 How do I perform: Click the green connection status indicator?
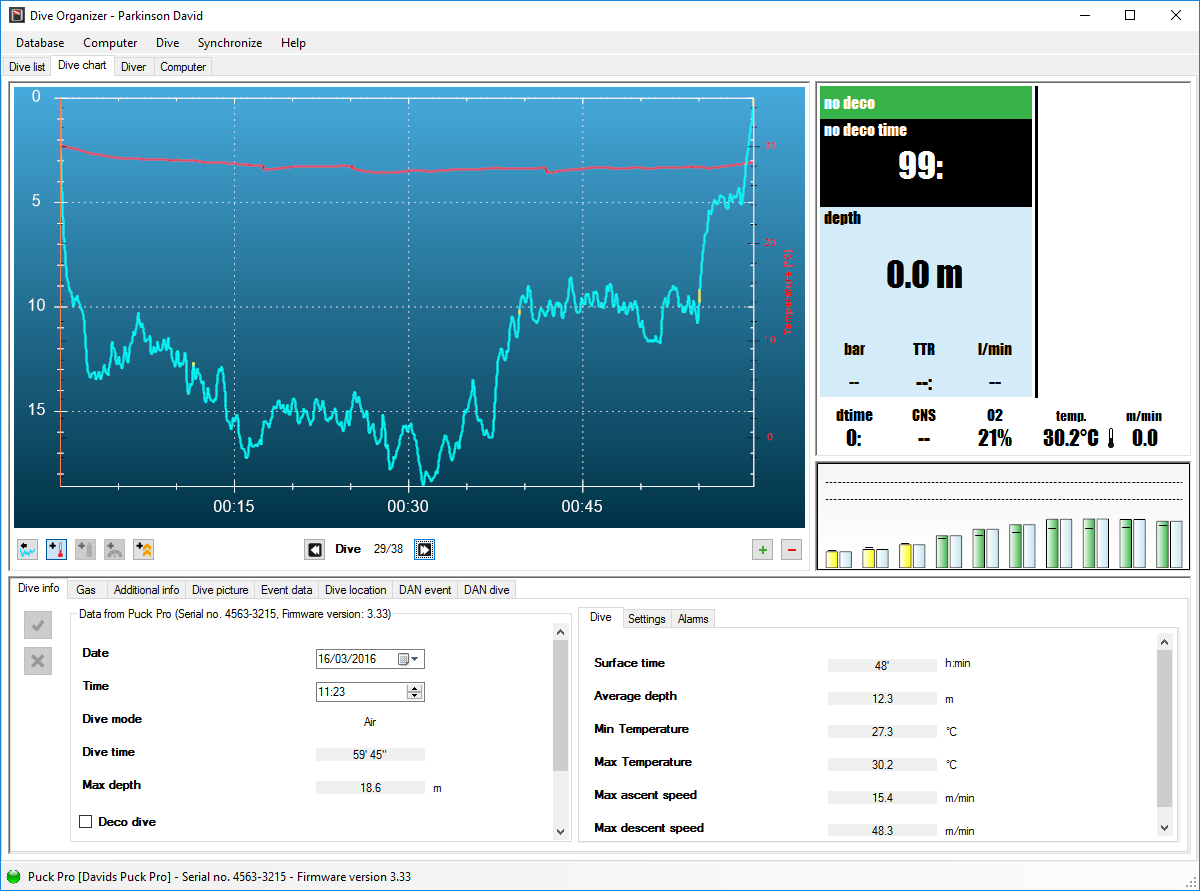click(x=13, y=877)
